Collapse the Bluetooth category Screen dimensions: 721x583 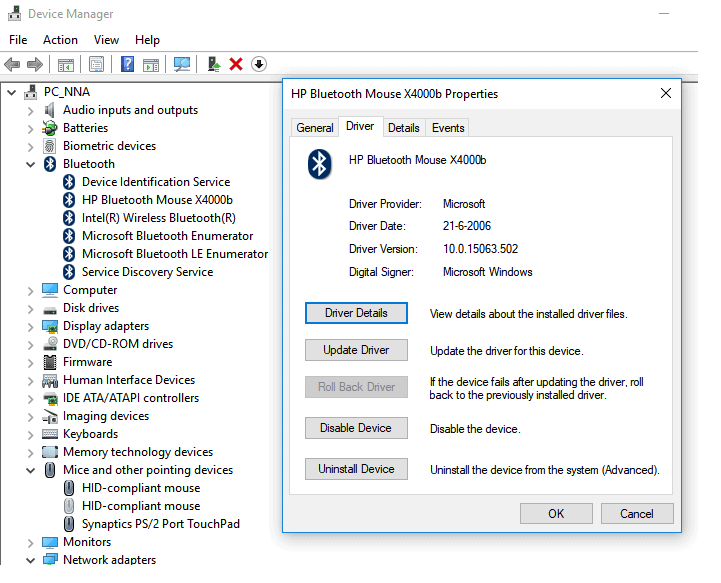click(x=30, y=164)
